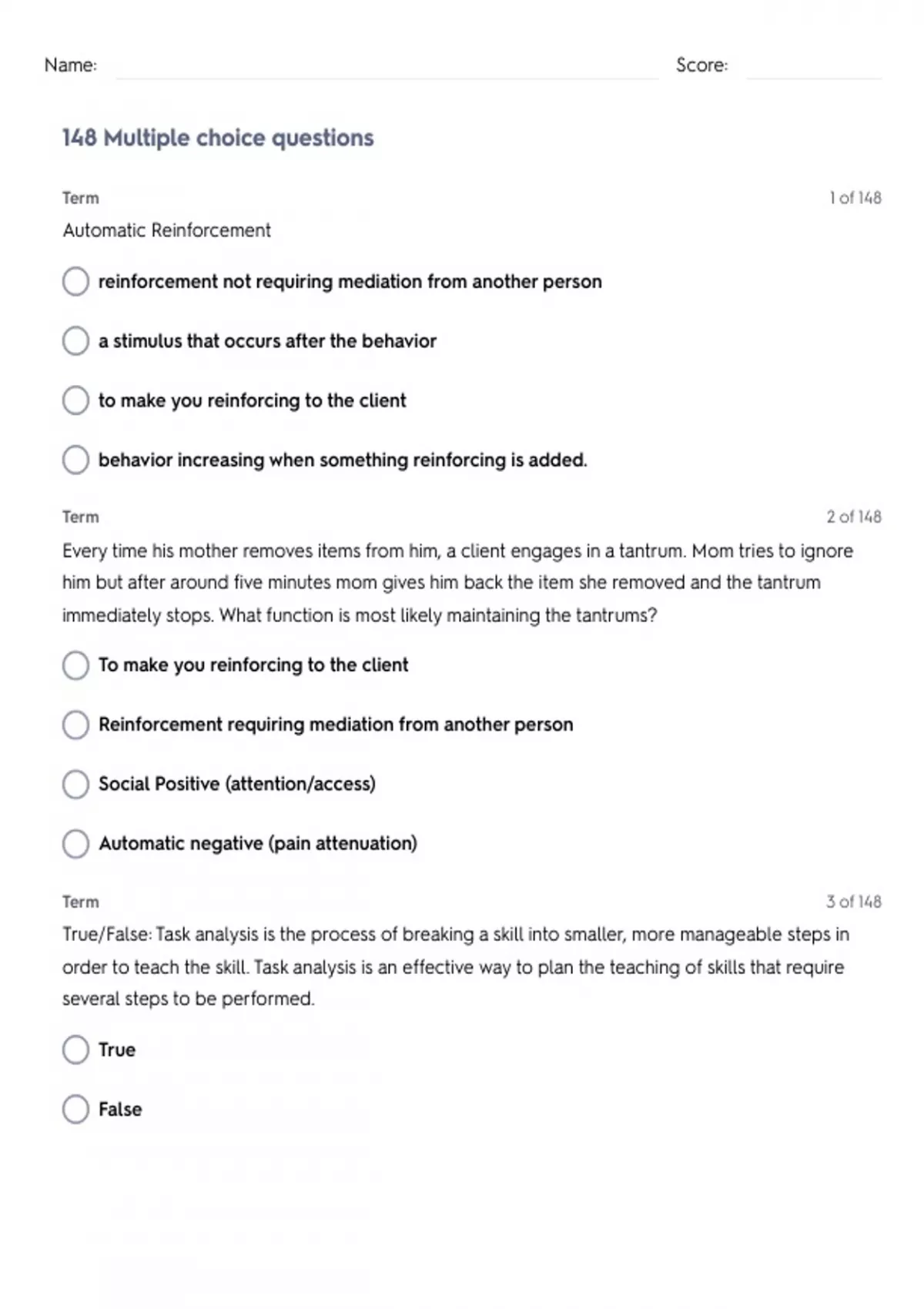
Task: Click the Name entry line
Action: [x=387, y=68]
